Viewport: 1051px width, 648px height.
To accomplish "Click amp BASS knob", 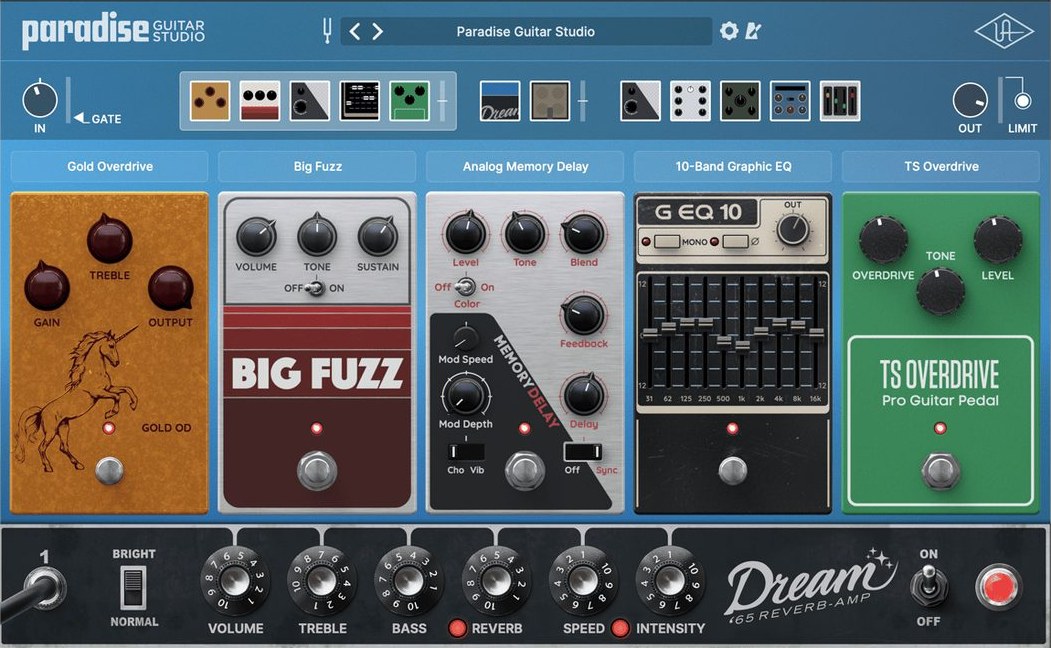I will point(409,580).
